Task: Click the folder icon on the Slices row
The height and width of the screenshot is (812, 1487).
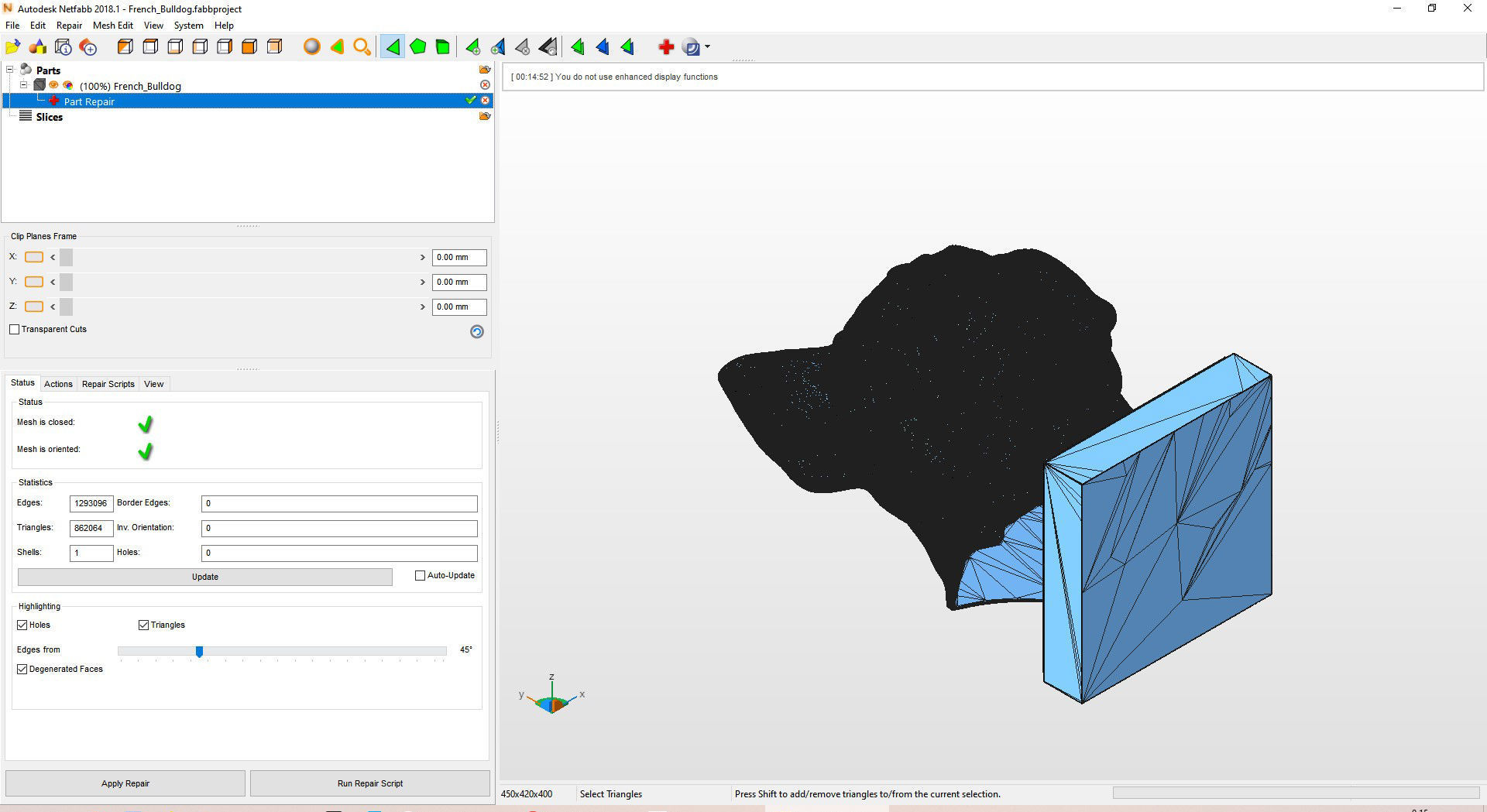Action: pos(485,116)
